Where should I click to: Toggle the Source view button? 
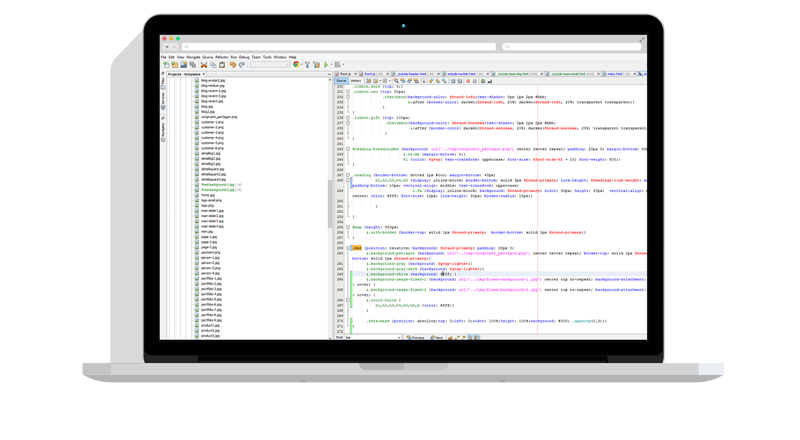(340, 81)
